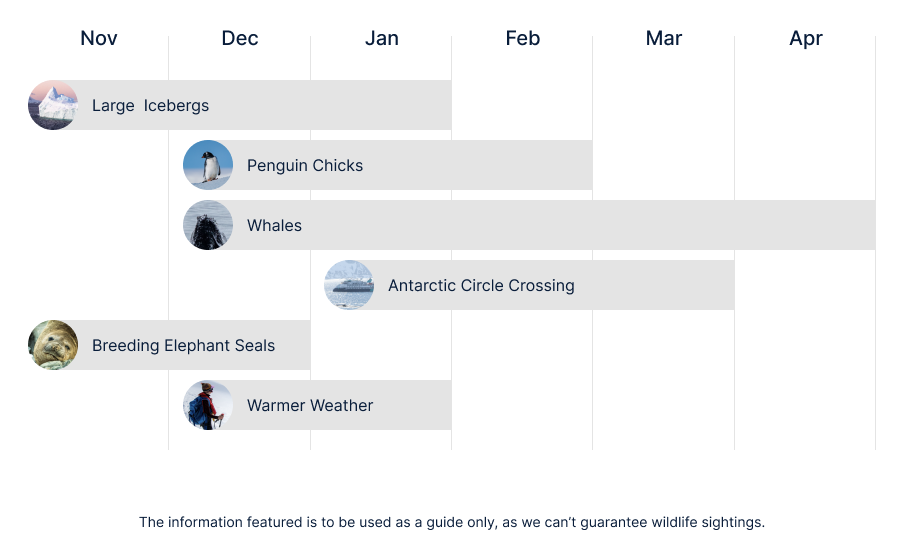Click the Whales bar in April column
The height and width of the screenshot is (559, 906).
[x=805, y=225]
